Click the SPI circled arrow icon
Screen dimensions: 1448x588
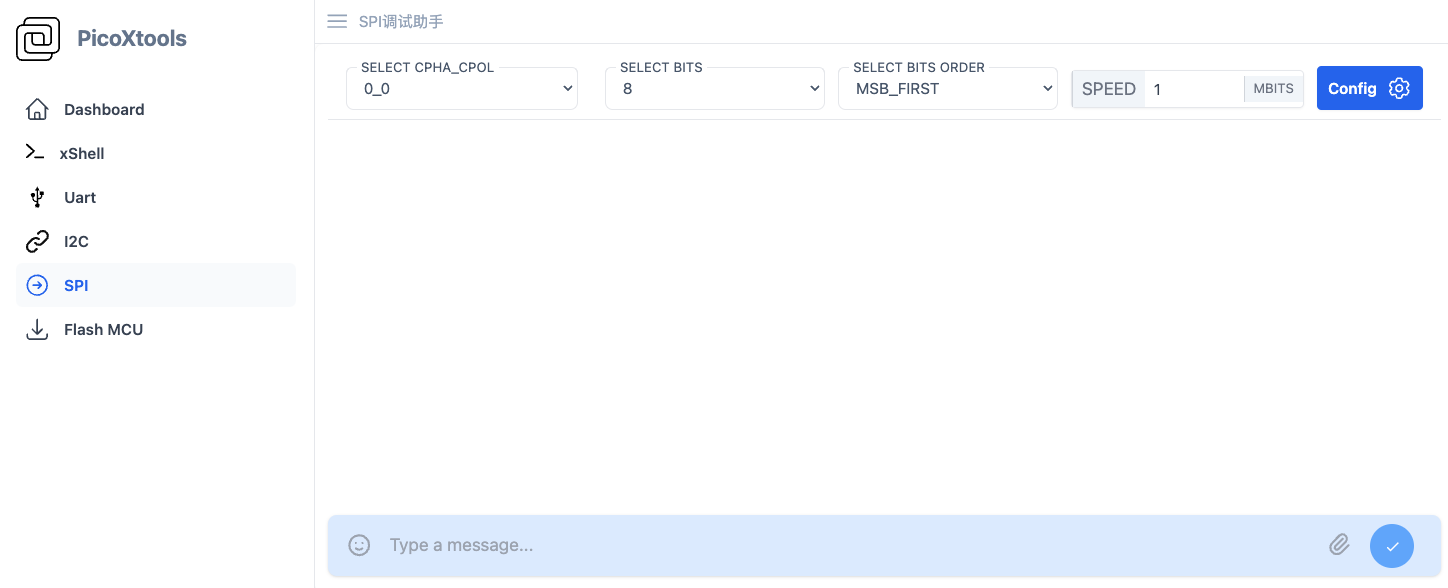click(37, 285)
